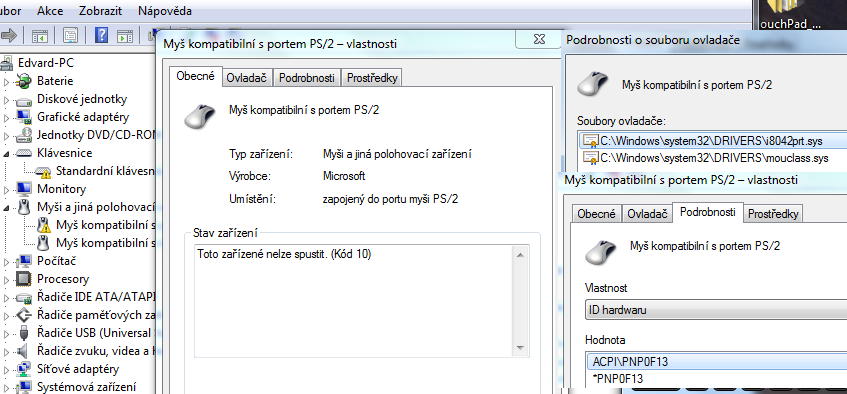Click the Řadiče IDE ATA/ATAPI controller icon

pos(24,297)
